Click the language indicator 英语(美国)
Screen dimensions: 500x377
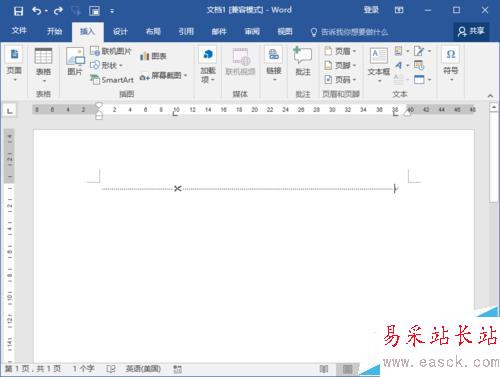click(143, 369)
